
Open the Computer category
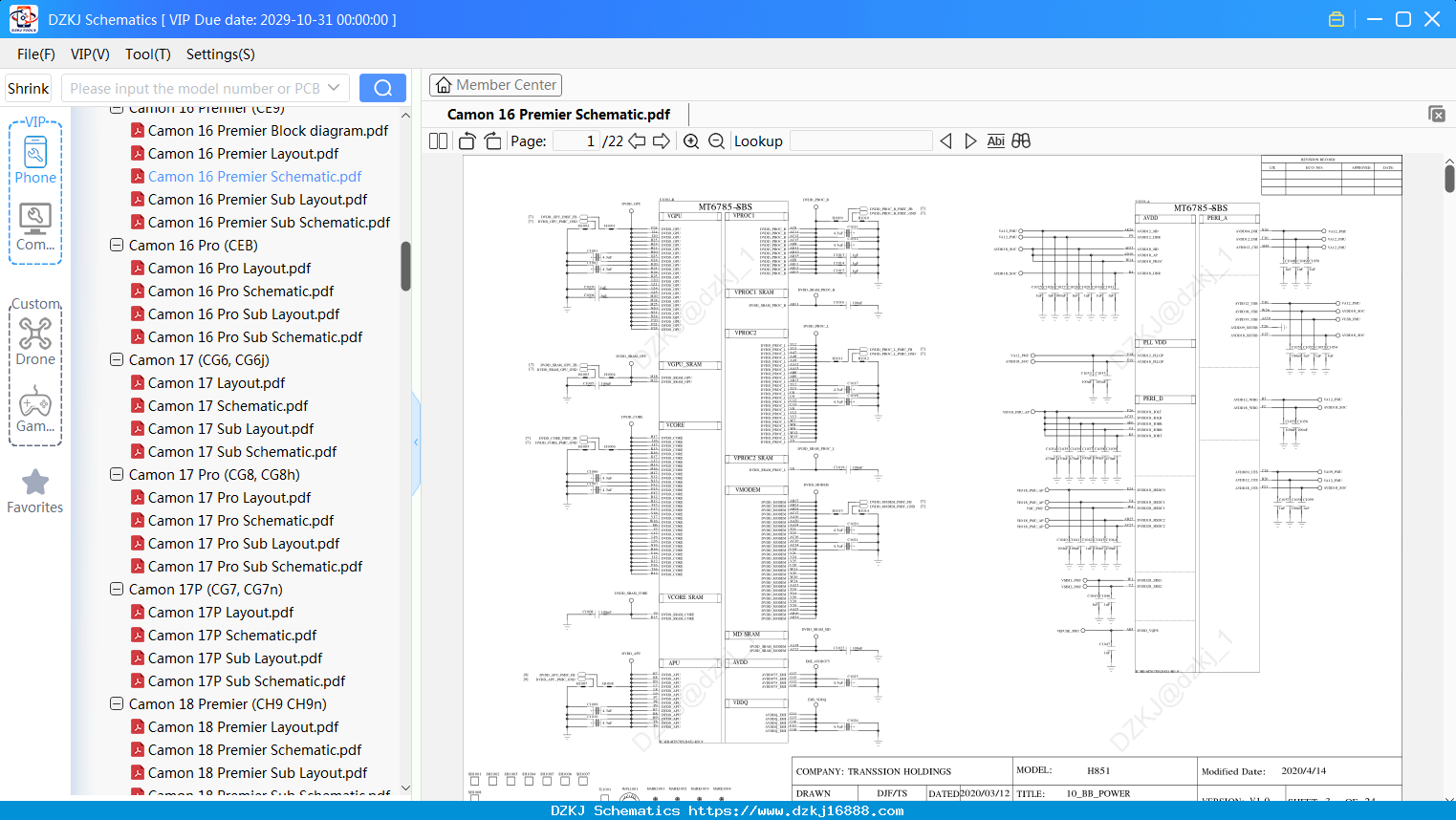click(x=35, y=227)
